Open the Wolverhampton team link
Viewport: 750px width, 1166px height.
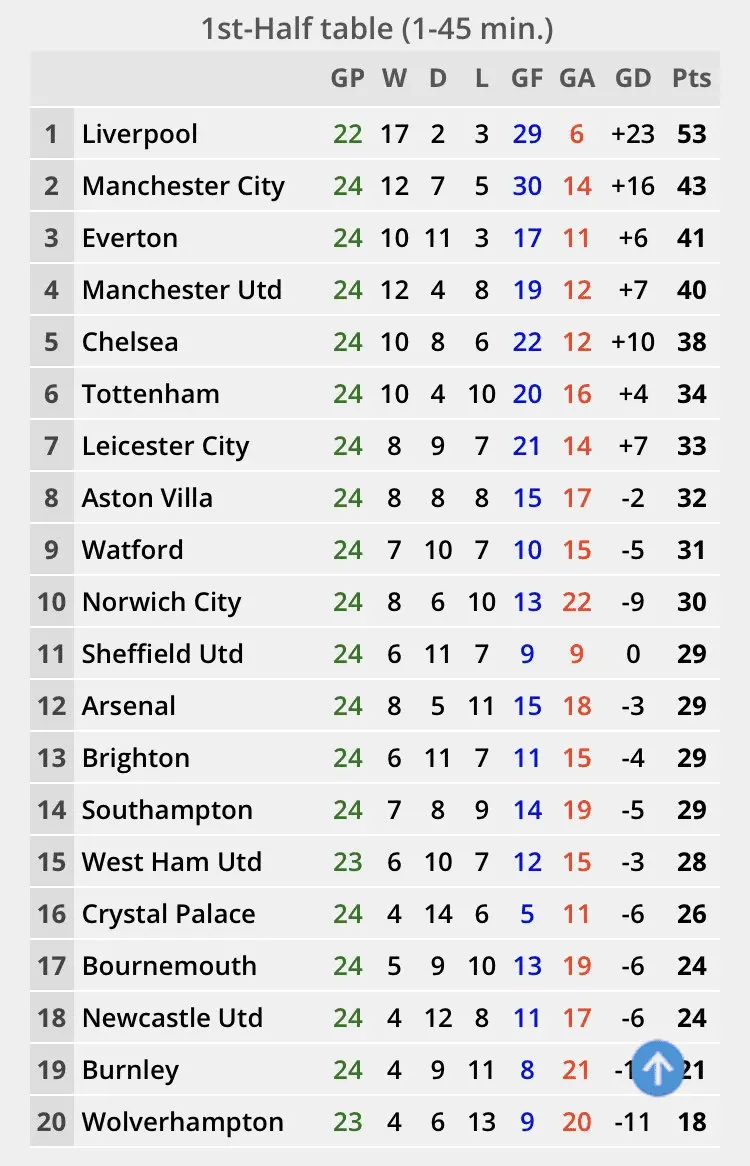pyautogui.click(x=183, y=1122)
